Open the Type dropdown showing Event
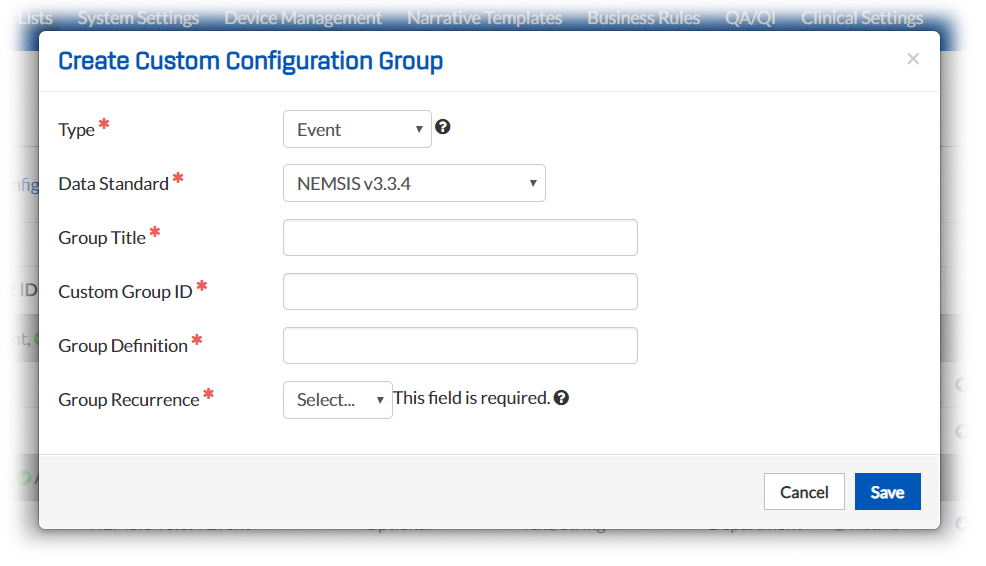 [357, 129]
